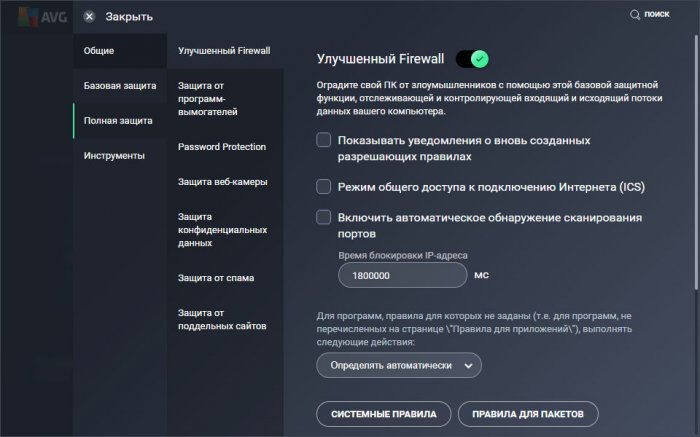Viewport: 700px width, 437px height.
Task: Click the IP block time input field
Action: click(403, 276)
